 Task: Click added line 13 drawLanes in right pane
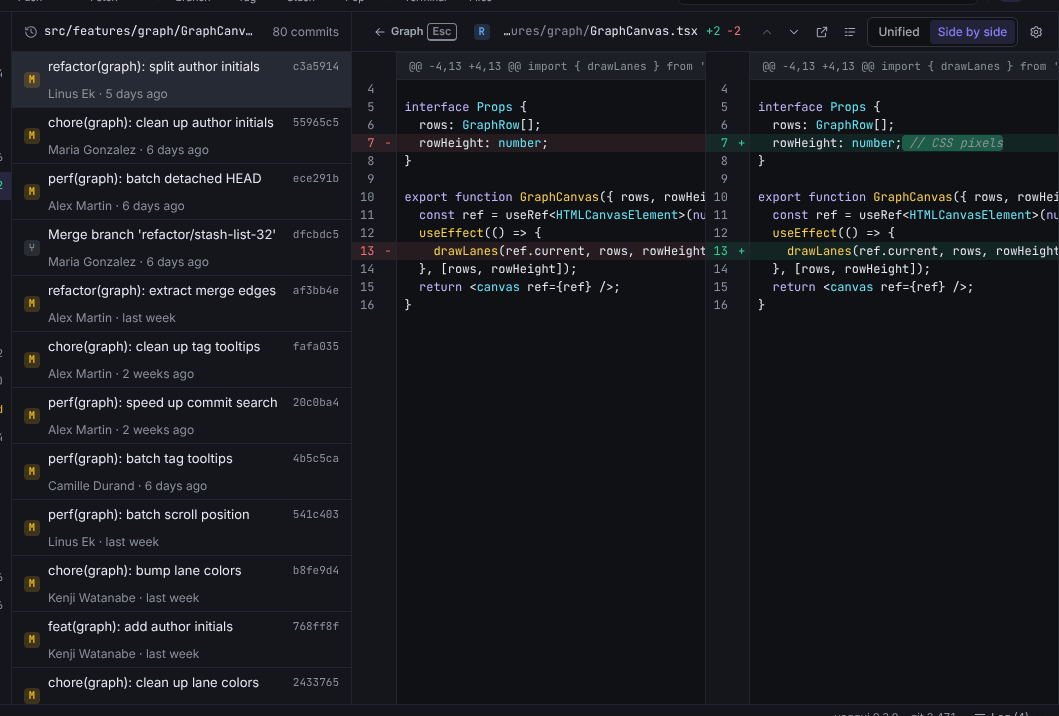pyautogui.click(x=883, y=251)
